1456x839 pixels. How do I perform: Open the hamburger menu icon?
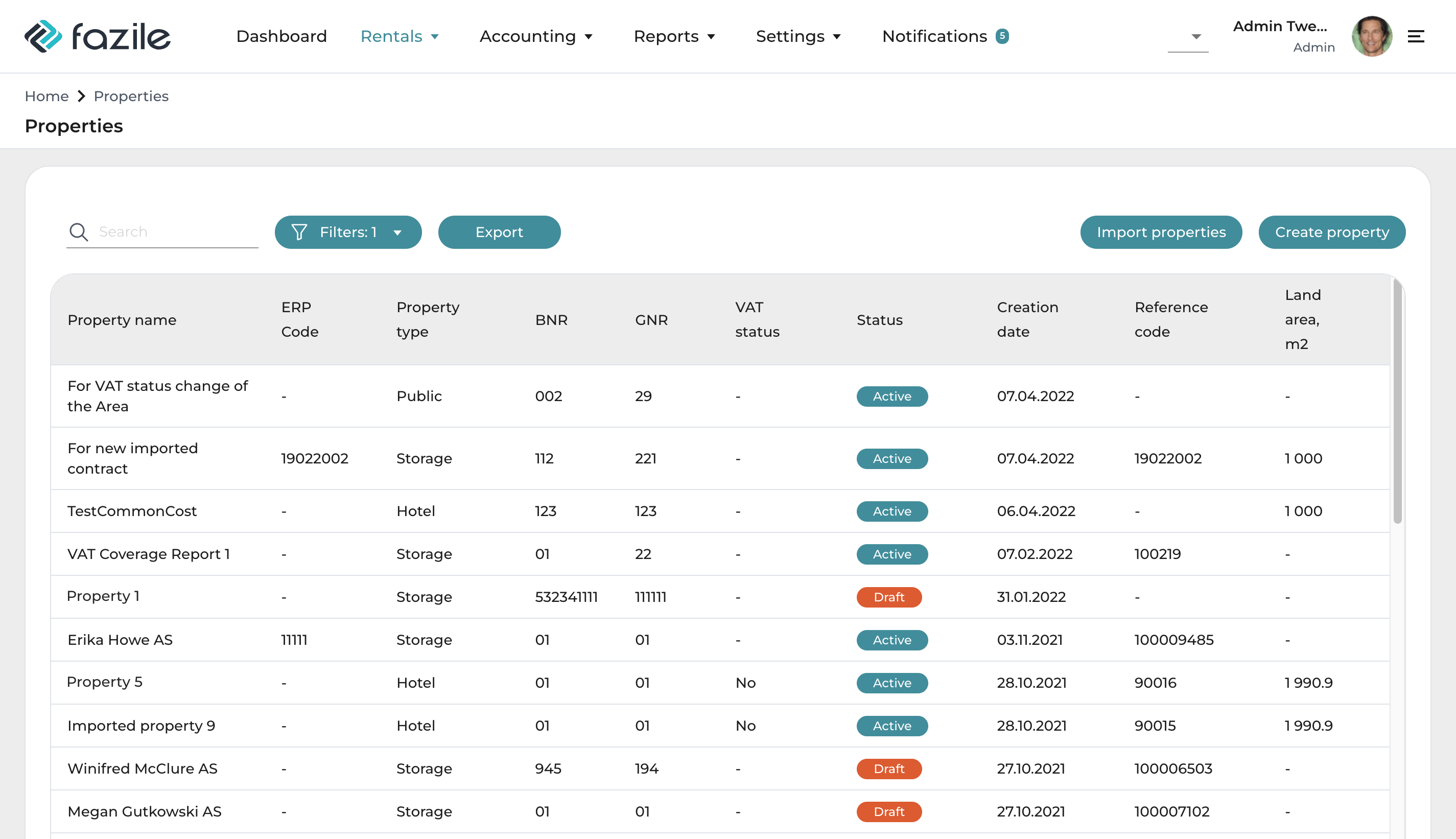1416,37
